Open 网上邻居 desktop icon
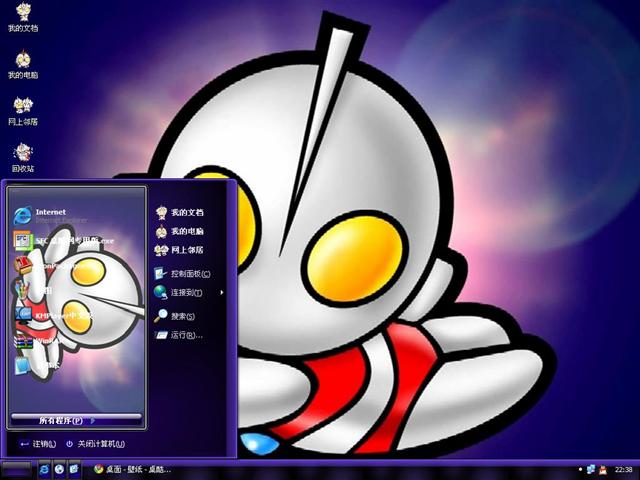 pyautogui.click(x=23, y=111)
